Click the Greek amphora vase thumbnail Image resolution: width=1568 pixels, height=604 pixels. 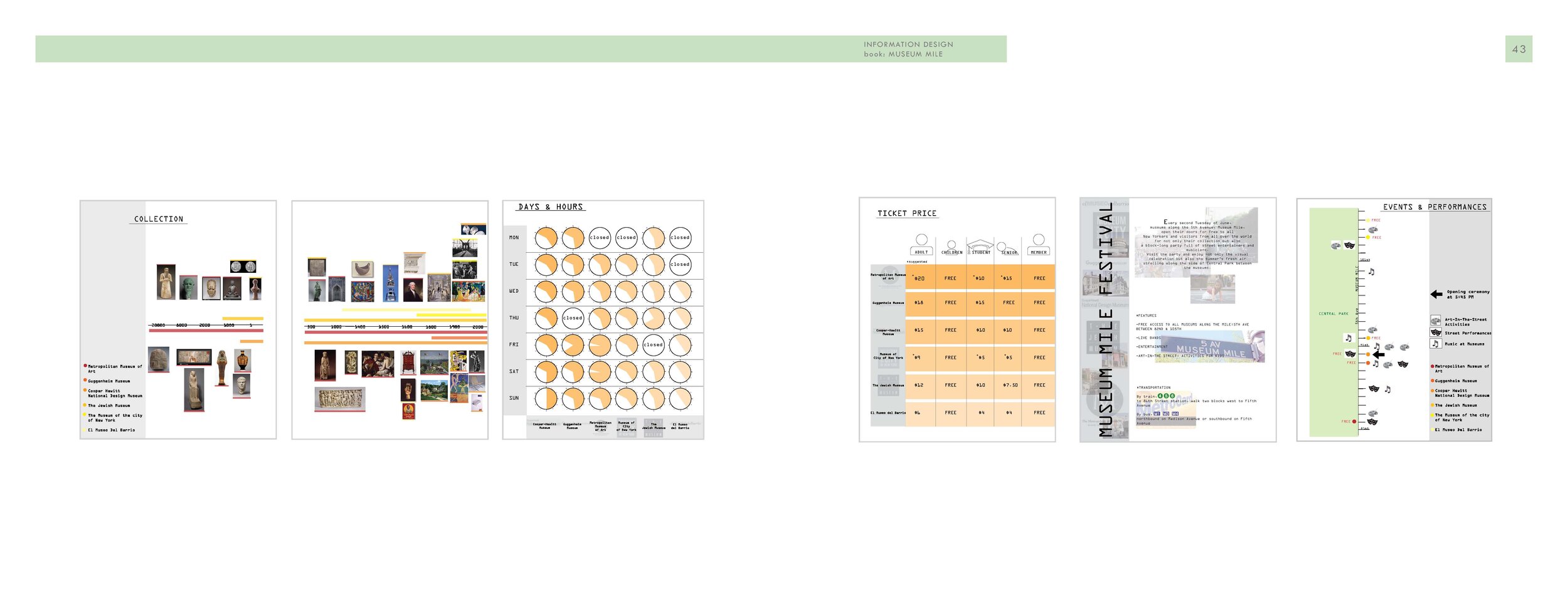tap(243, 361)
